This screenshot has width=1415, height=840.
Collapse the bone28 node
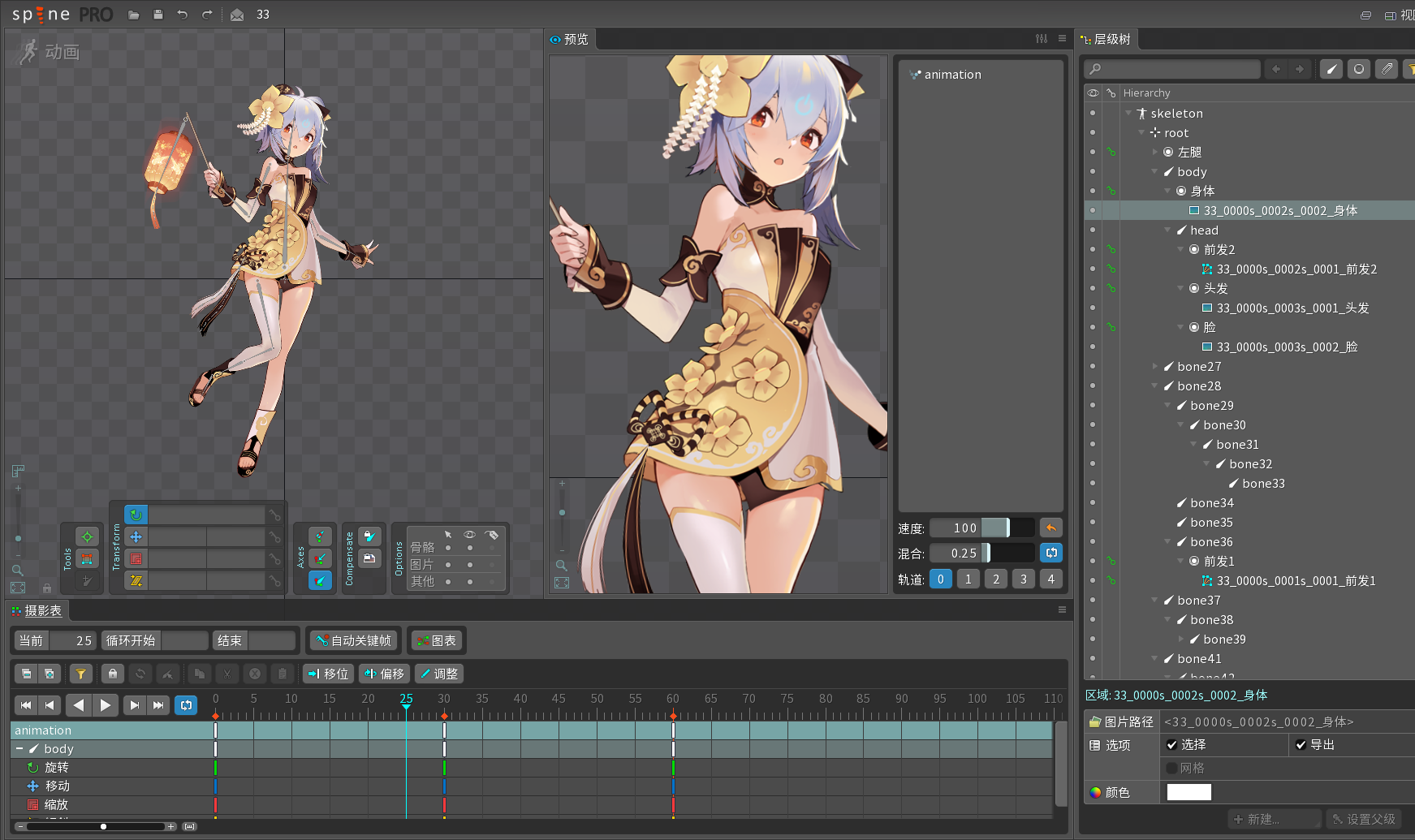point(1155,386)
